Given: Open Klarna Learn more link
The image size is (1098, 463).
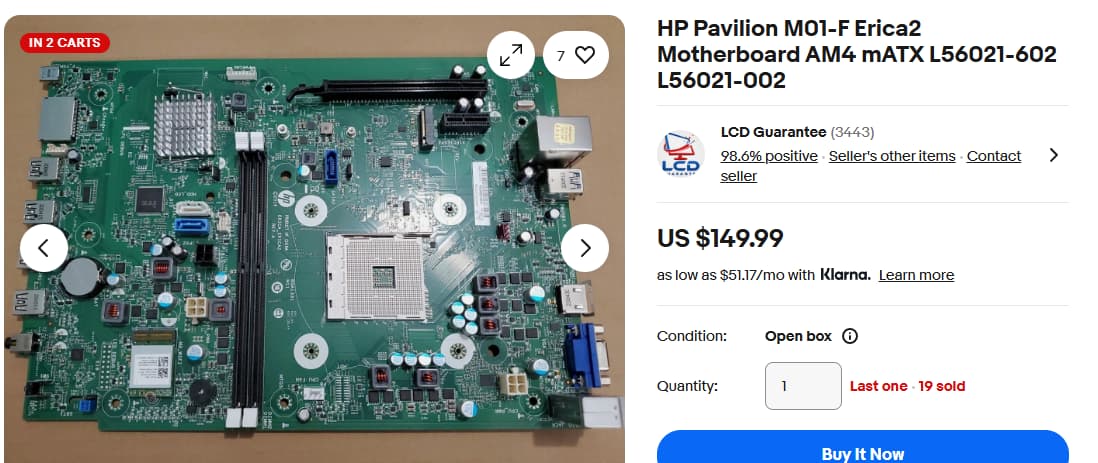Looking at the screenshot, I should (916, 275).
